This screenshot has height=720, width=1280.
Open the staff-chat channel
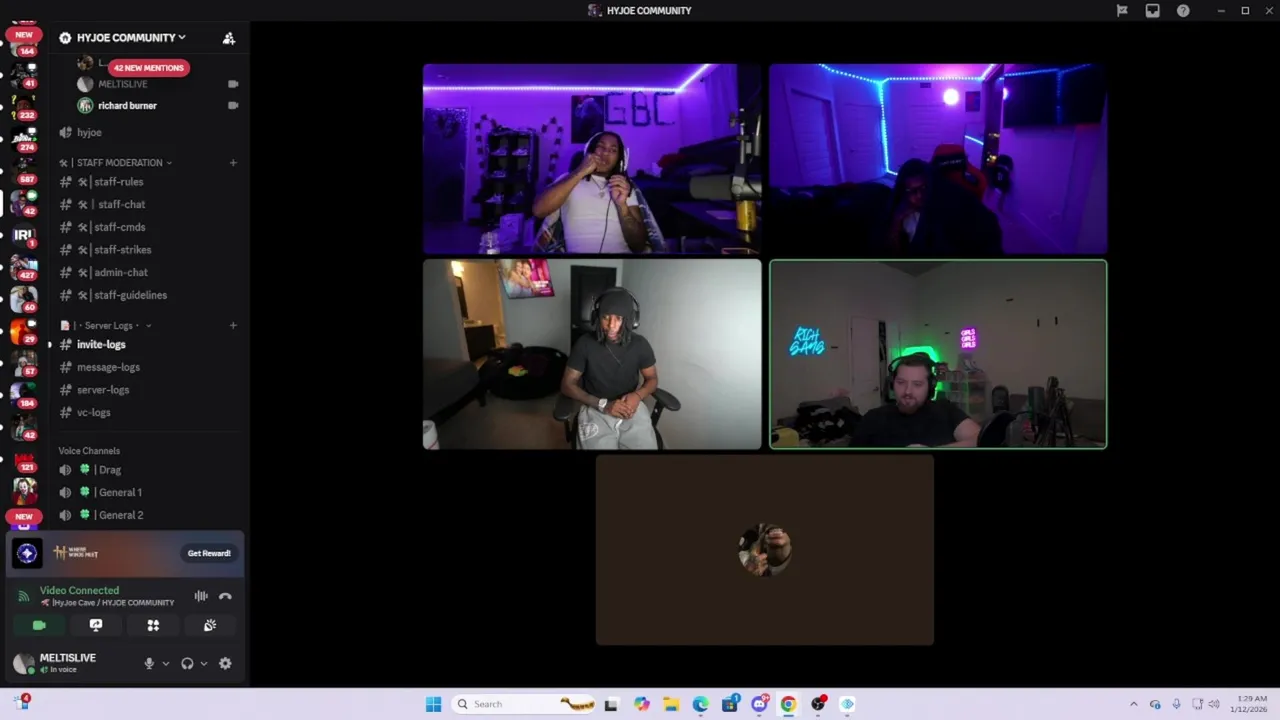[121, 205]
